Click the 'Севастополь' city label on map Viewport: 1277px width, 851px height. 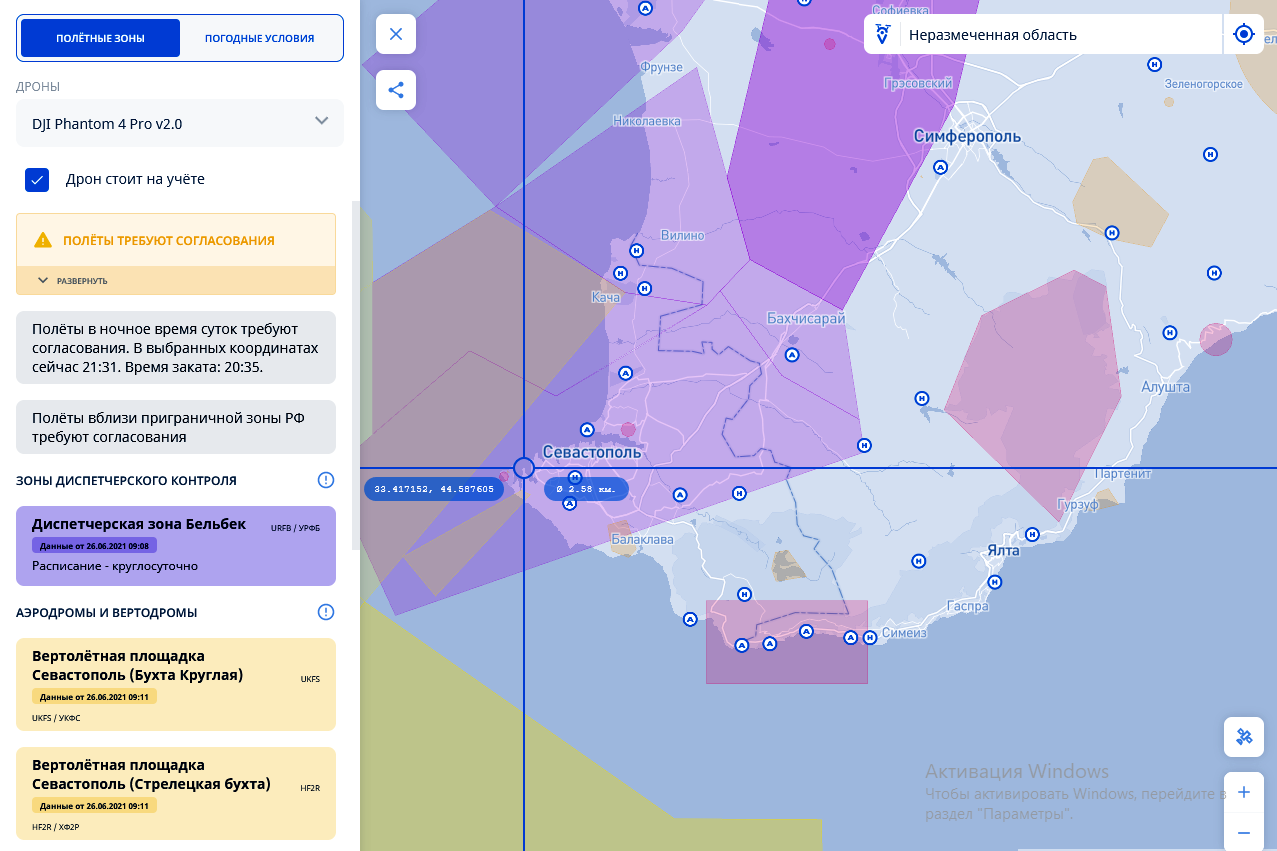pyautogui.click(x=591, y=452)
